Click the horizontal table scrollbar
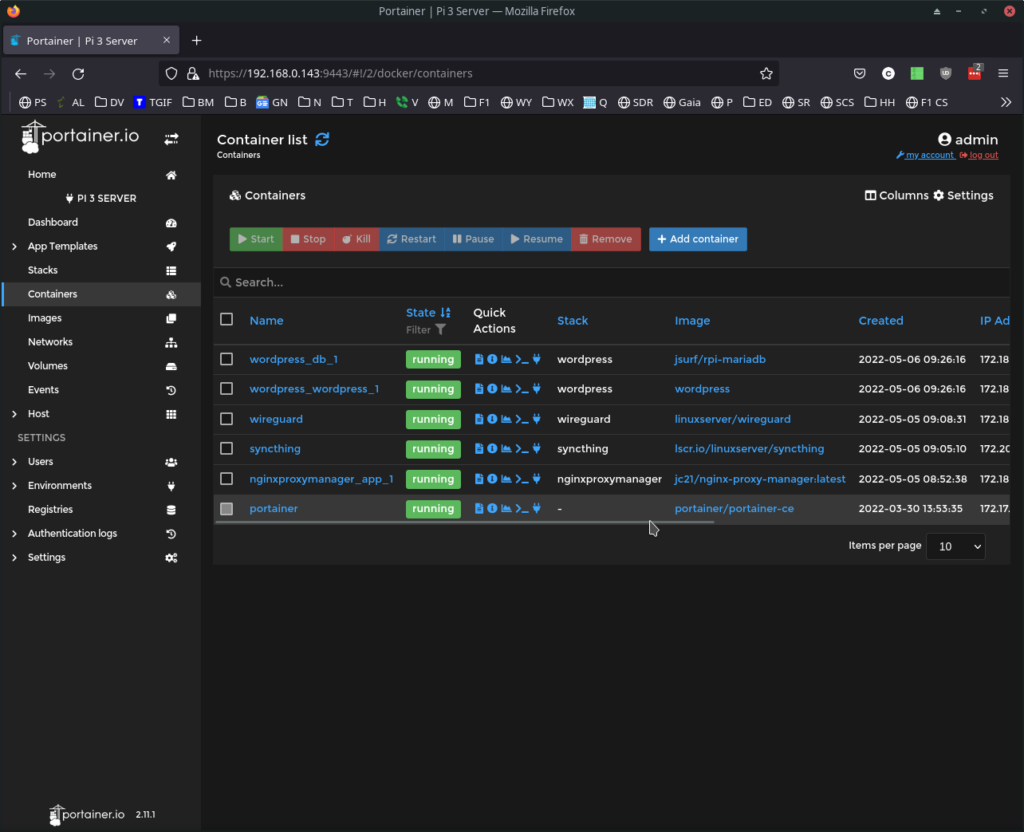 (x=465, y=522)
